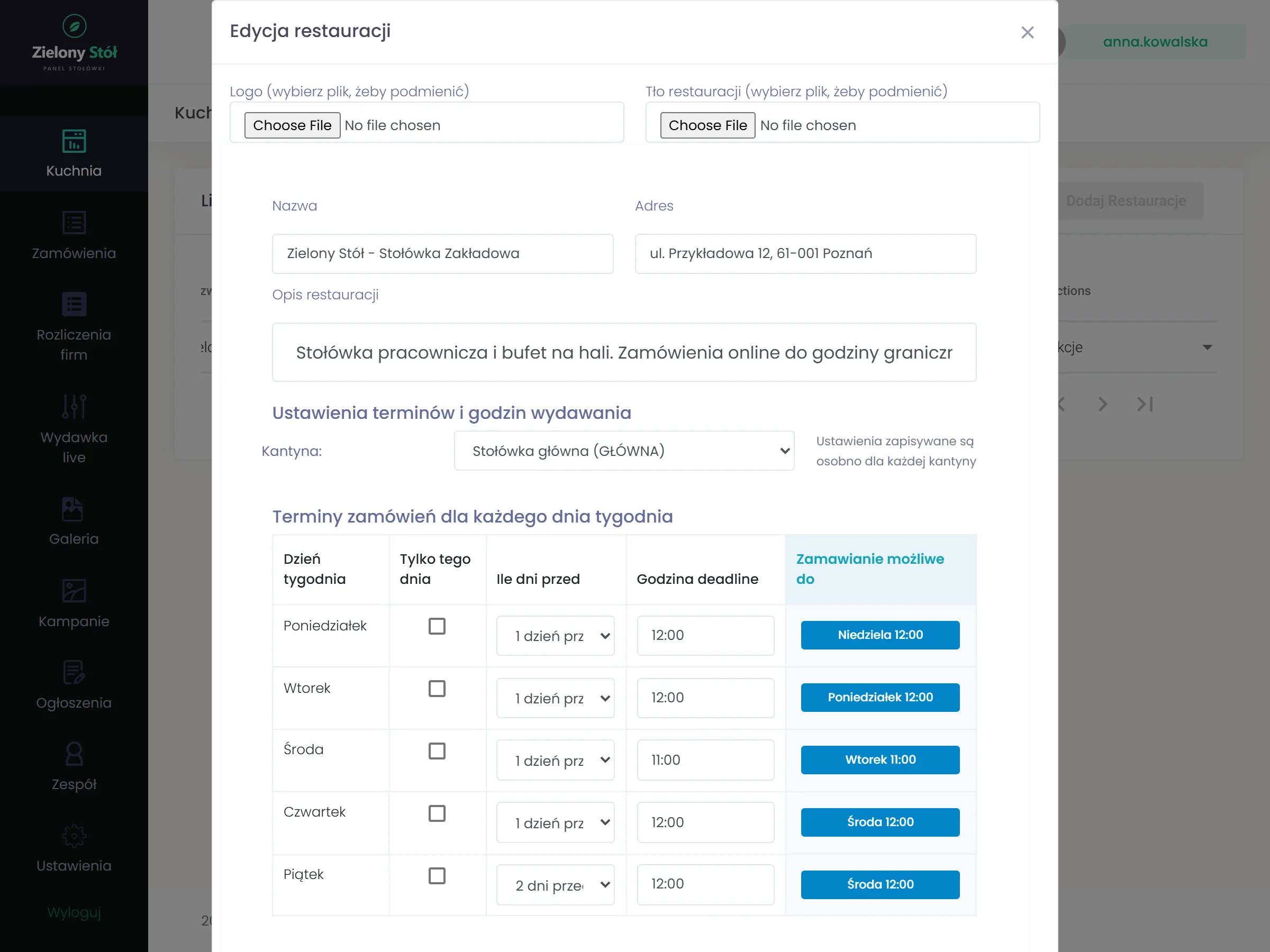Image resolution: width=1270 pixels, height=952 pixels.
Task: Open the Zespół person icon
Action: 74,754
